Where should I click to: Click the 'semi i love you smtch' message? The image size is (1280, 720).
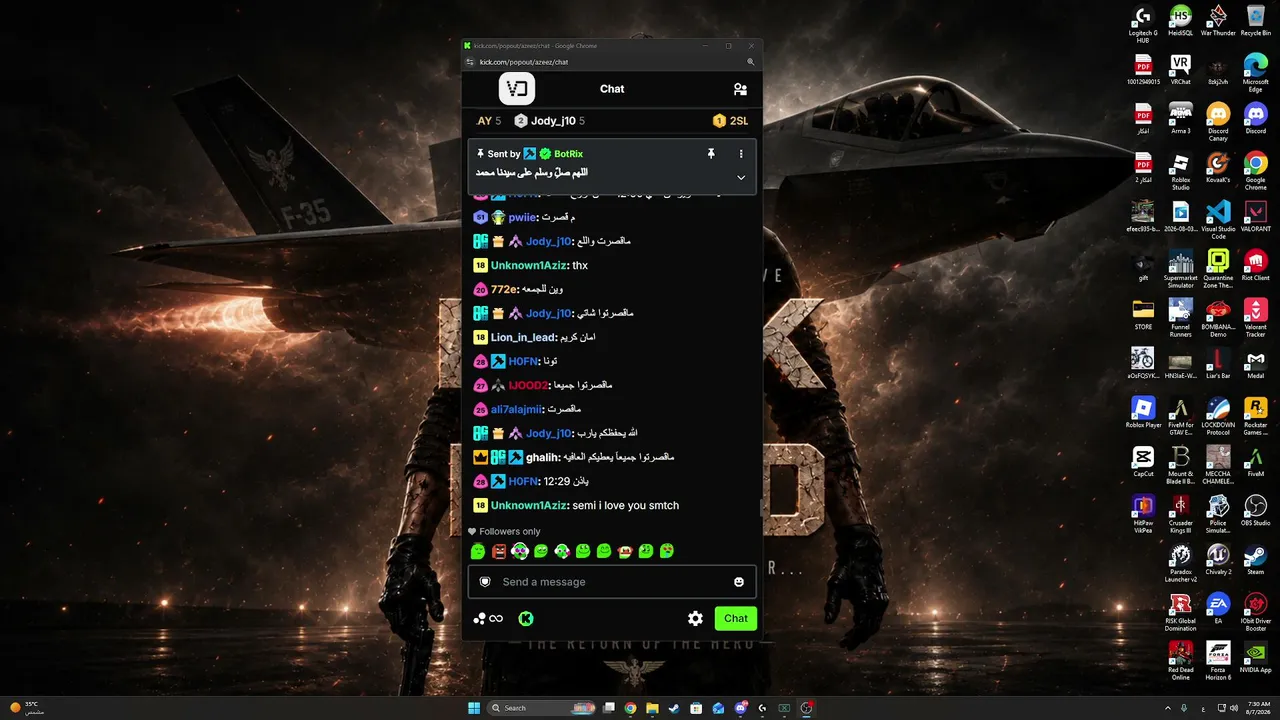click(x=625, y=505)
